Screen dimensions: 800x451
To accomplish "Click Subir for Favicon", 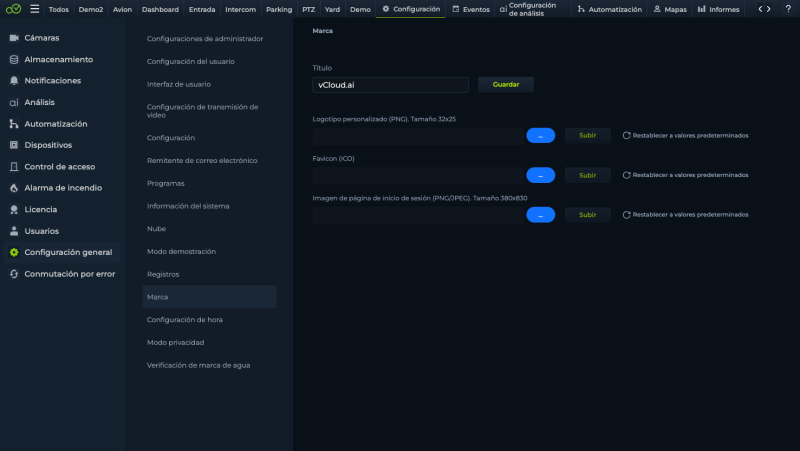I will point(587,175).
